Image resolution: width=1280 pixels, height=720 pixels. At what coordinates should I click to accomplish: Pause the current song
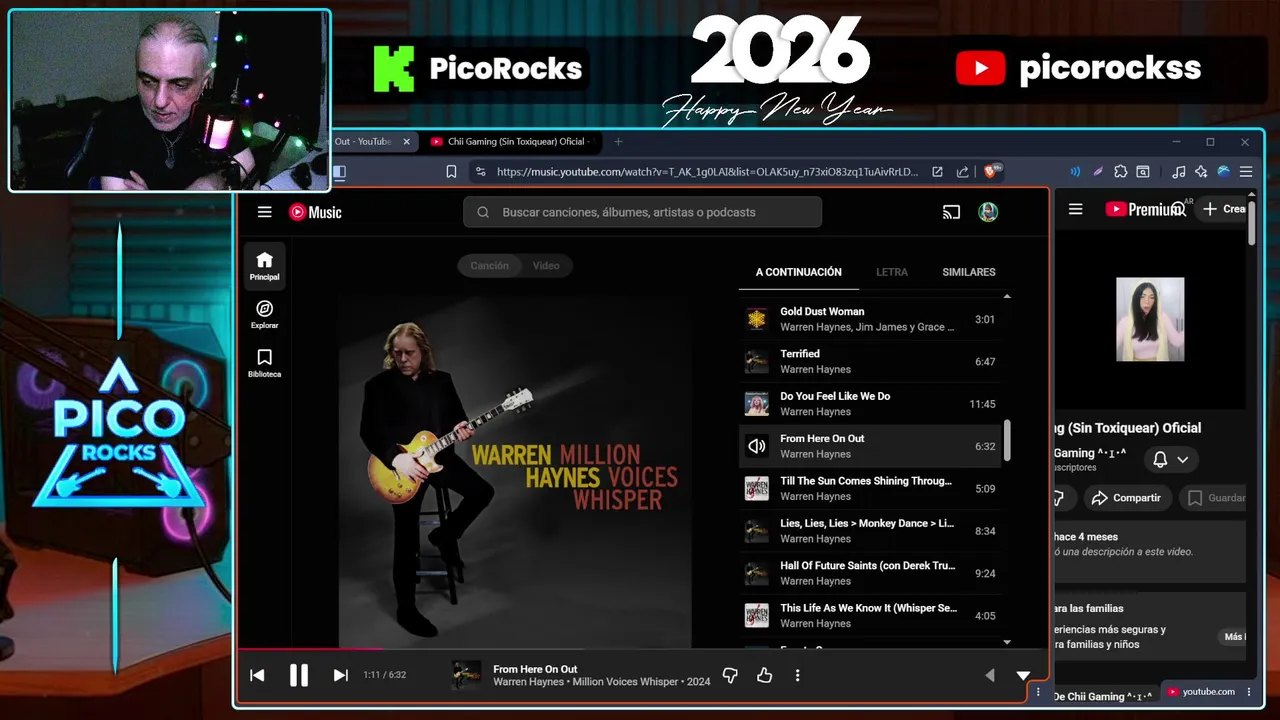pyautogui.click(x=299, y=675)
